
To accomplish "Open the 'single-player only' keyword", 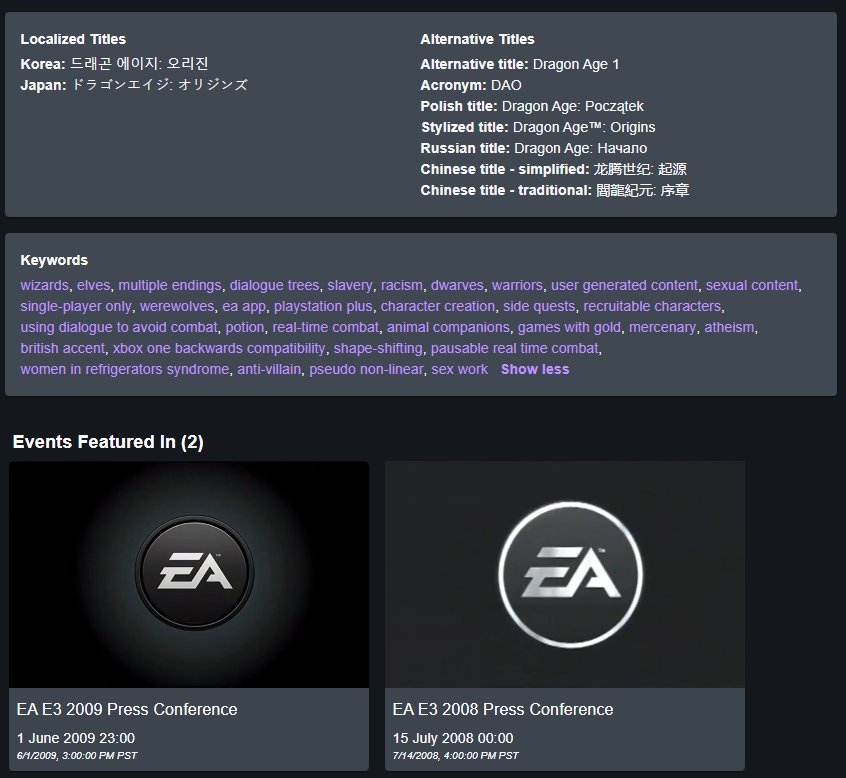I will pos(76,306).
